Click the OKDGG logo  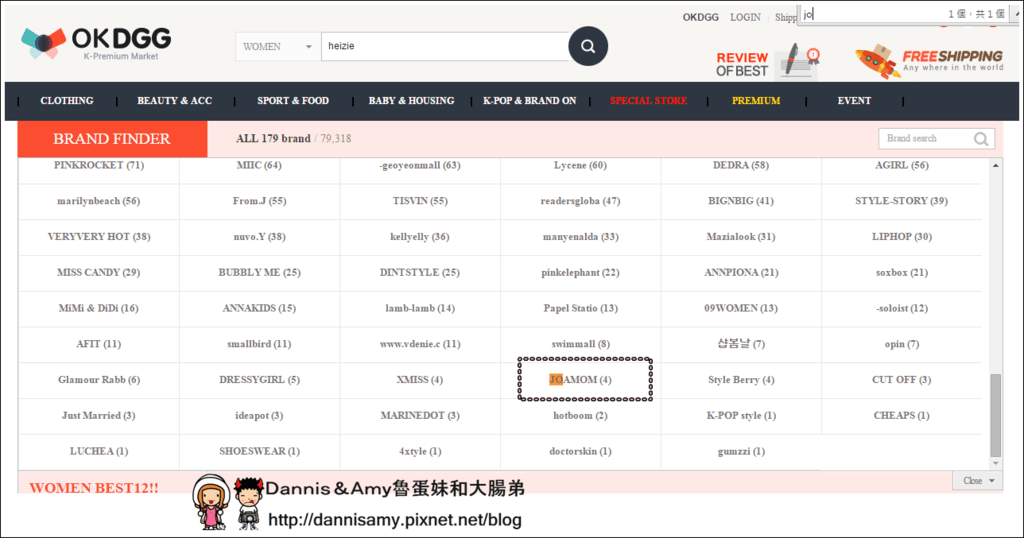click(96, 44)
